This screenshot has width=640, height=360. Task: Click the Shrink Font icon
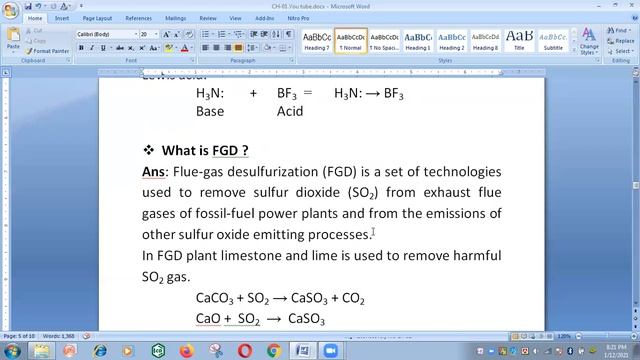tap(177, 35)
